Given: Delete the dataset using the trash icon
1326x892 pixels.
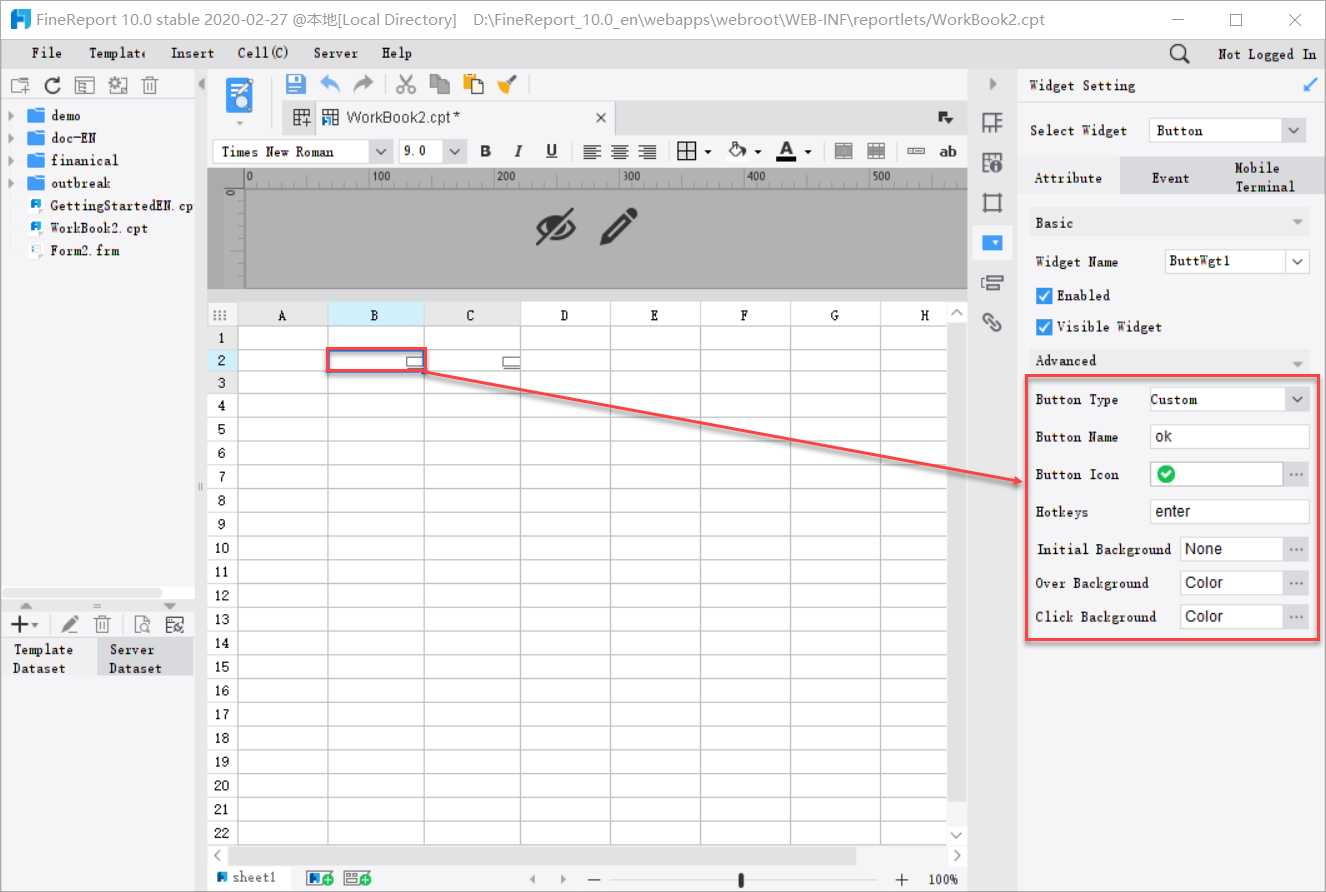Looking at the screenshot, I should point(102,623).
